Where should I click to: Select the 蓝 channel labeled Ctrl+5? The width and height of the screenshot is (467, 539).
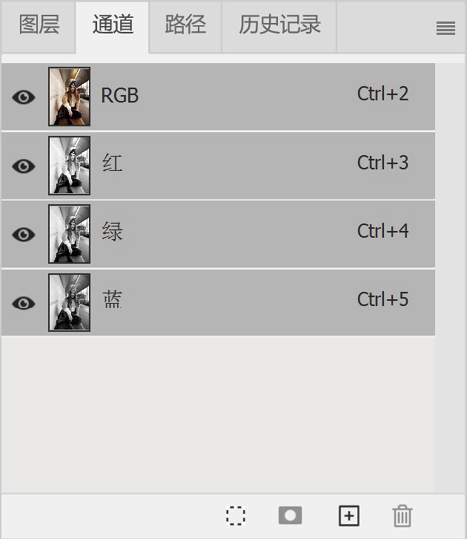tap(218, 303)
